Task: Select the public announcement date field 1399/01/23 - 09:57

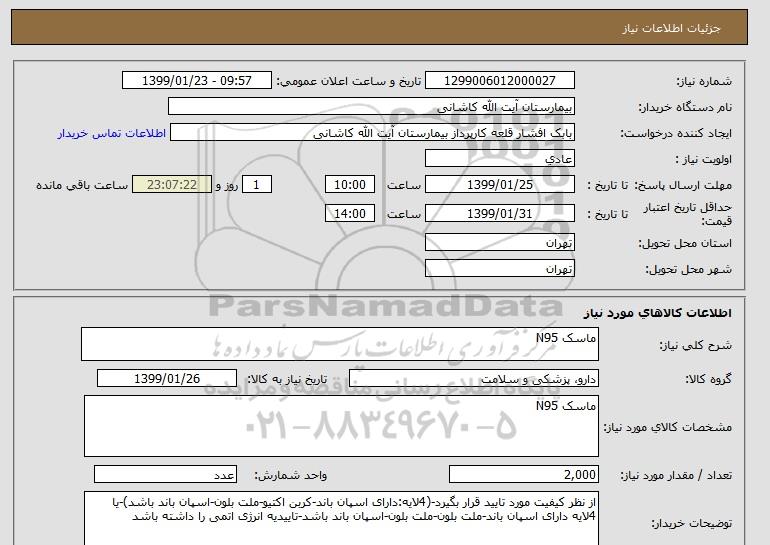Action: (196, 81)
